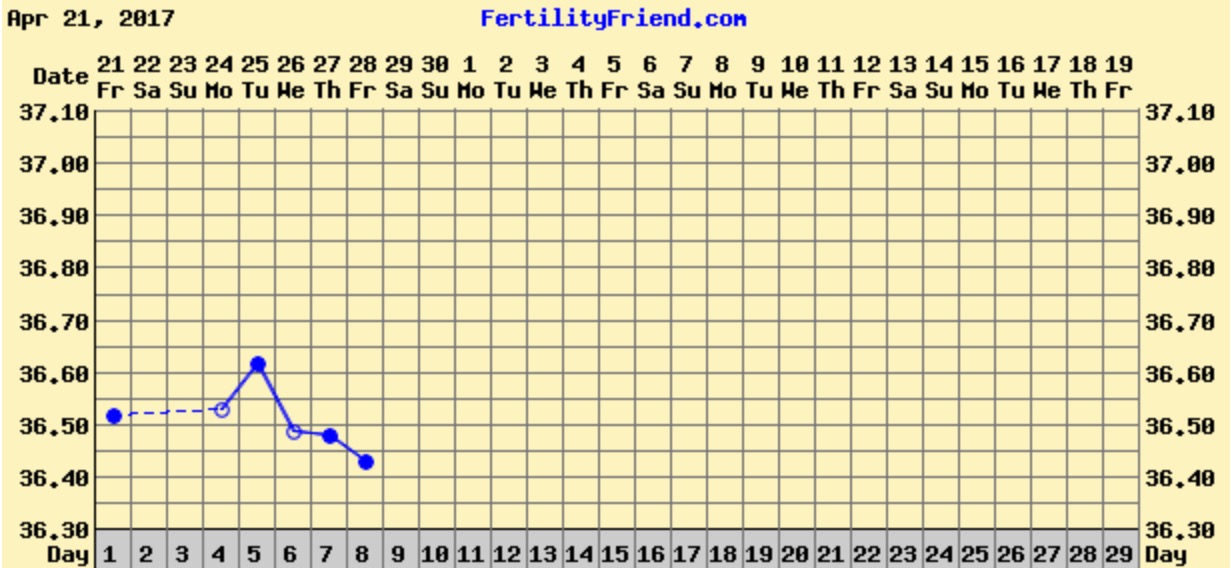
Task: Click the right axis 36.30 temperature label
Action: (1181, 529)
